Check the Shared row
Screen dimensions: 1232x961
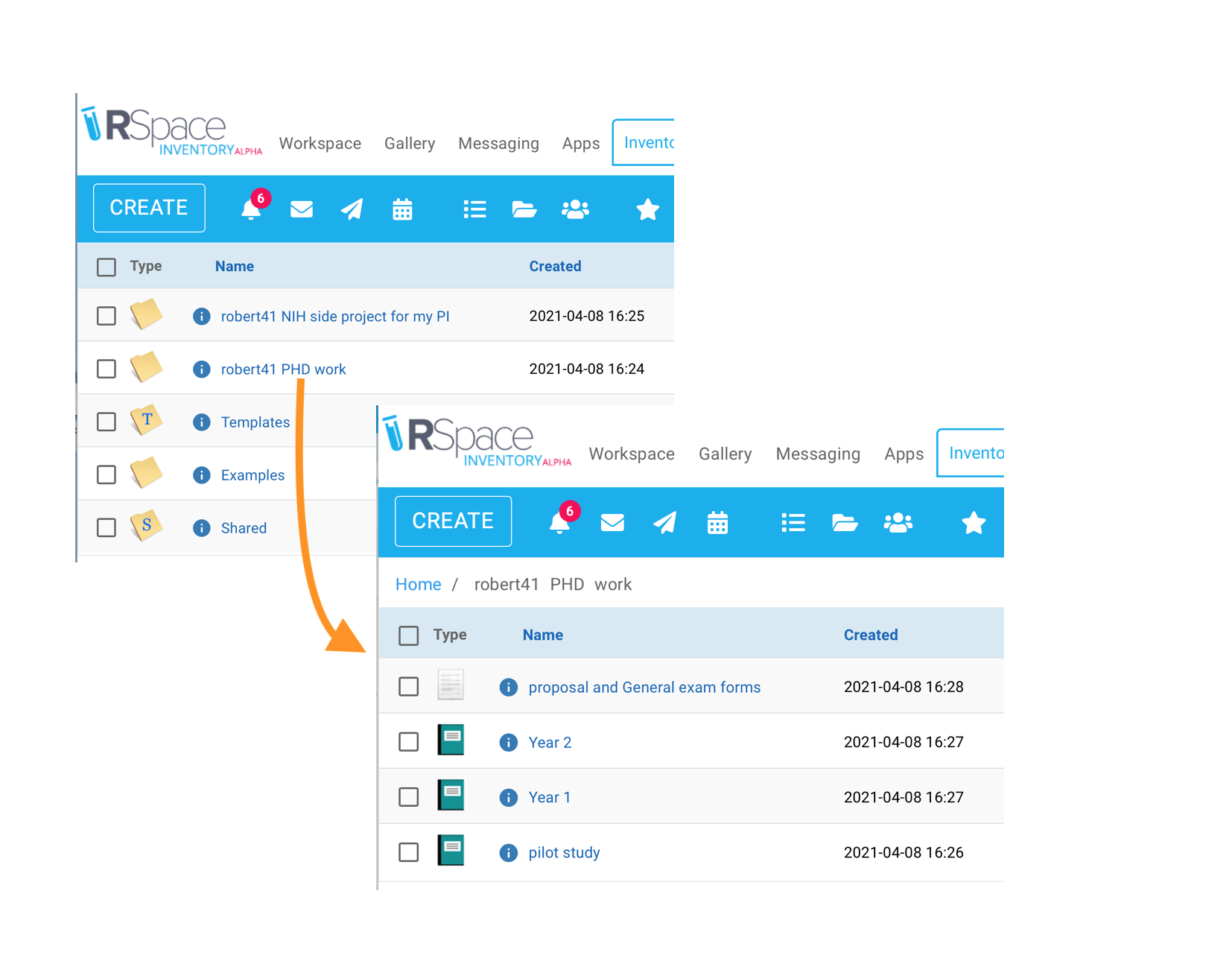pos(107,527)
